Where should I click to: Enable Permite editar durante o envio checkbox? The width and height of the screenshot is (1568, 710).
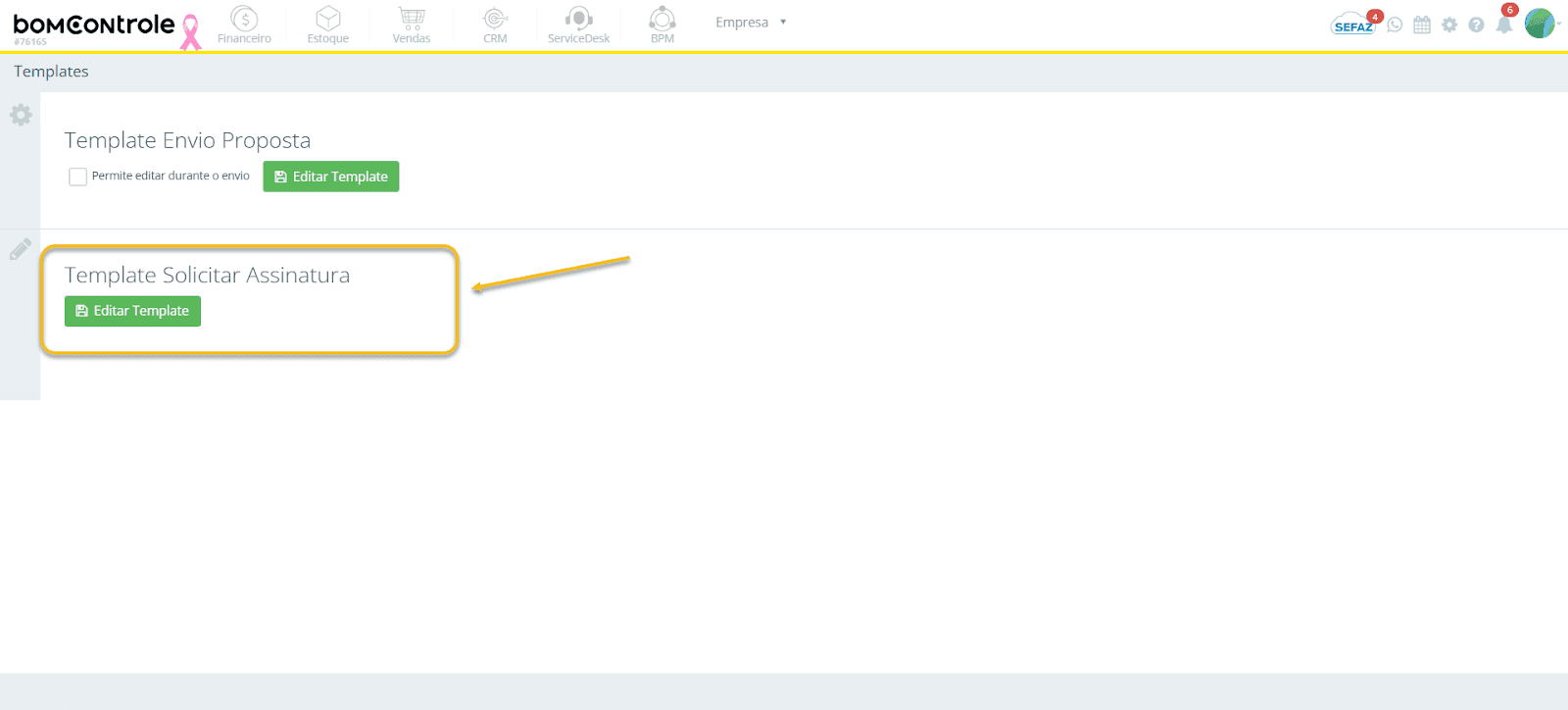[x=77, y=177]
